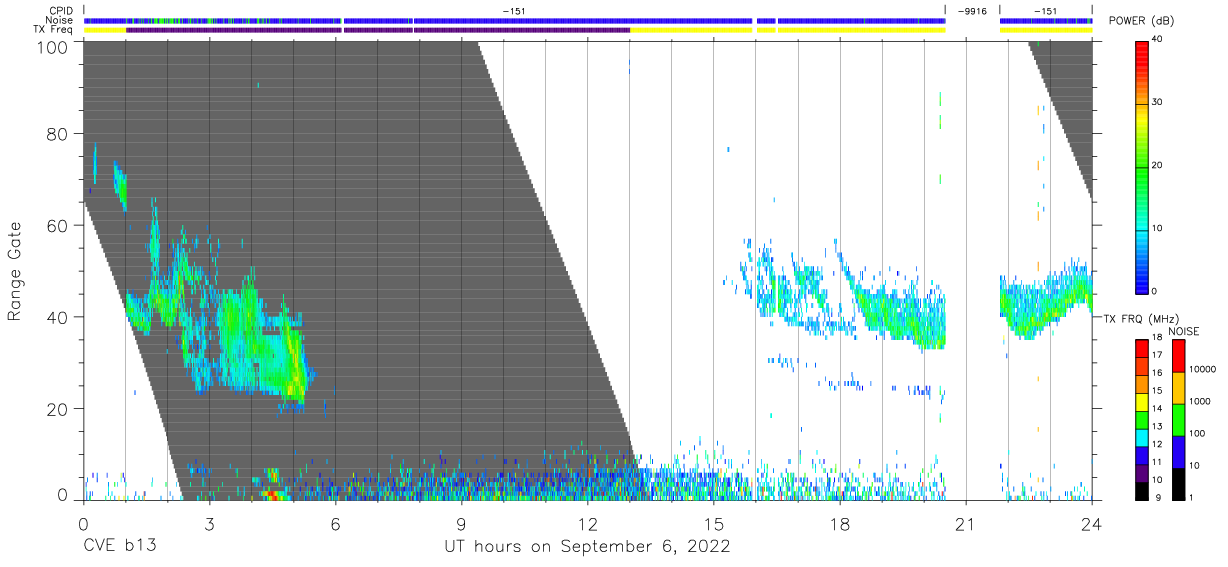Click the 'CPID' row label
This screenshot has width=1228, height=567.
pyautogui.click(x=62, y=11)
